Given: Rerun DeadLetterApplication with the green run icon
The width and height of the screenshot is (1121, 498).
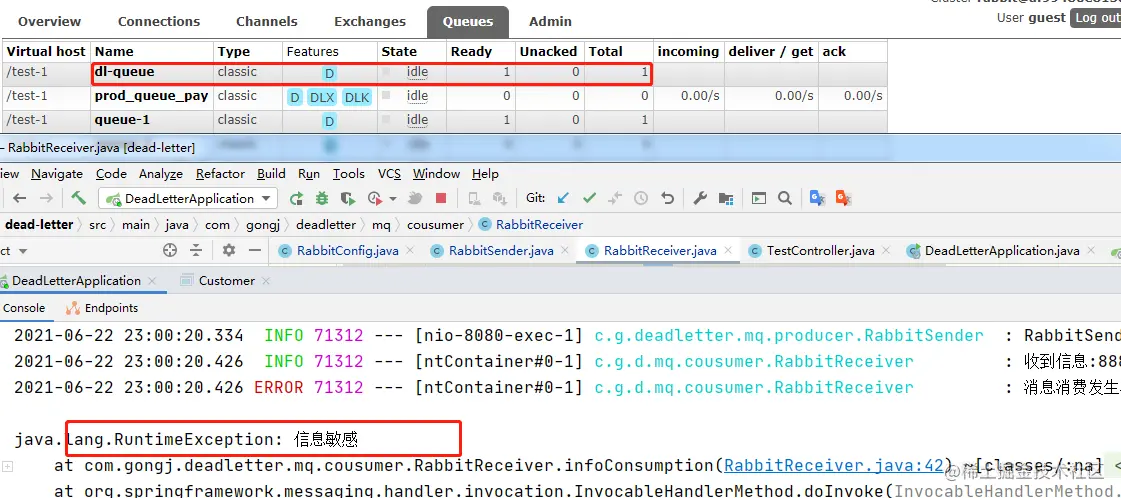Looking at the screenshot, I should [296, 198].
